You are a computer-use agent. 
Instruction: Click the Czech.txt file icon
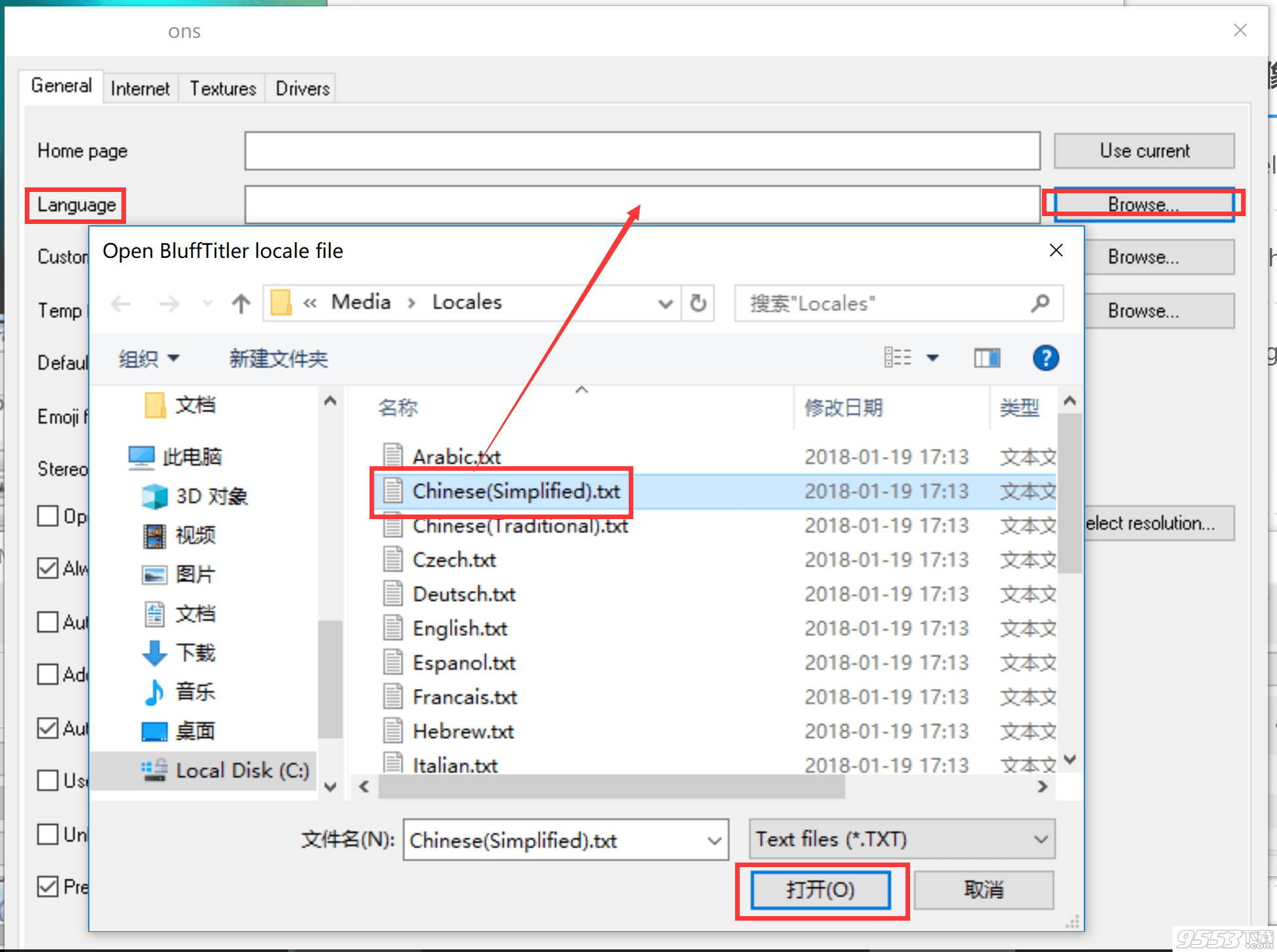tap(393, 560)
